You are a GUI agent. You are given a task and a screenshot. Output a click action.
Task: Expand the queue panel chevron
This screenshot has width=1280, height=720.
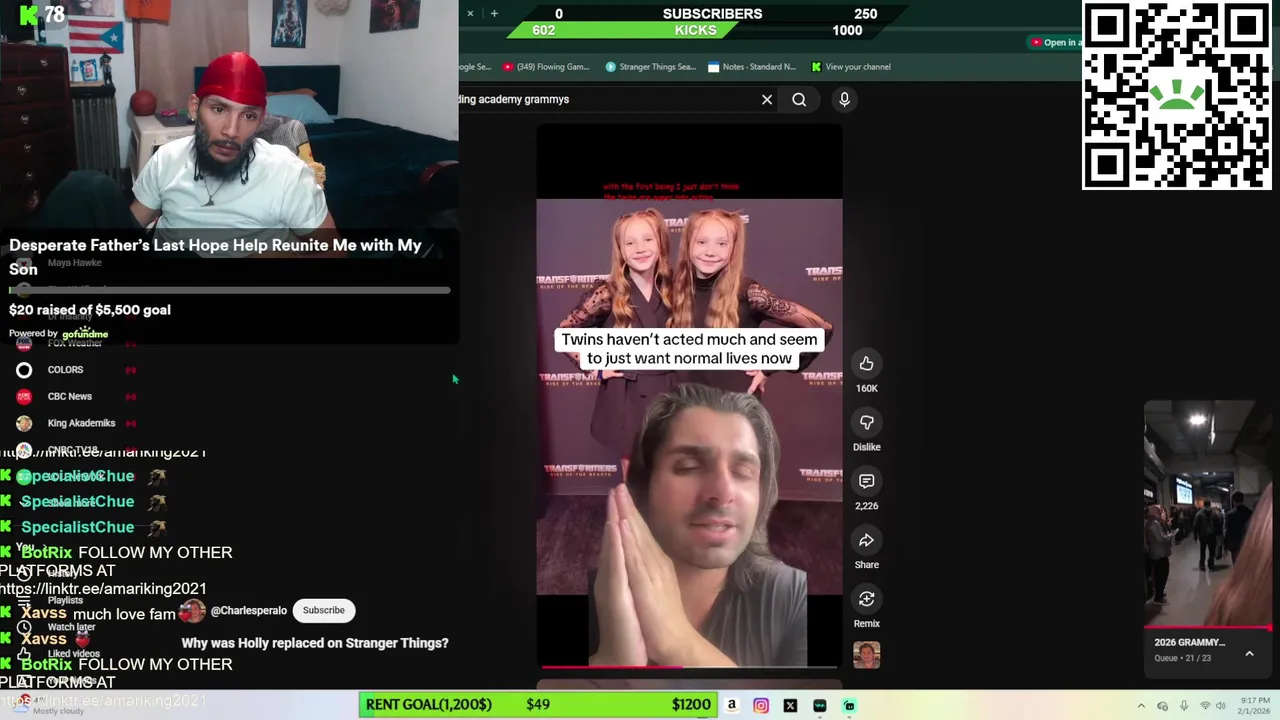(x=1249, y=654)
